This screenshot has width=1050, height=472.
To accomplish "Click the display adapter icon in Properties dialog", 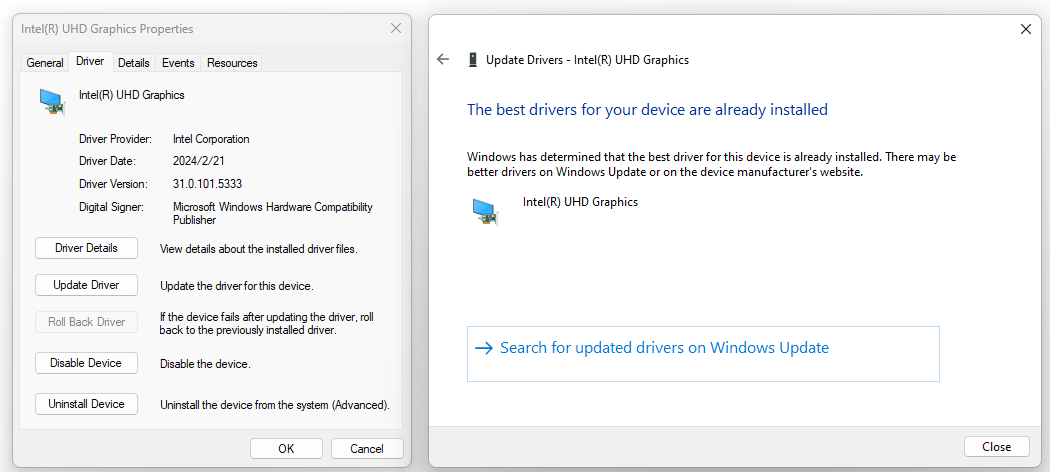I will [x=52, y=102].
